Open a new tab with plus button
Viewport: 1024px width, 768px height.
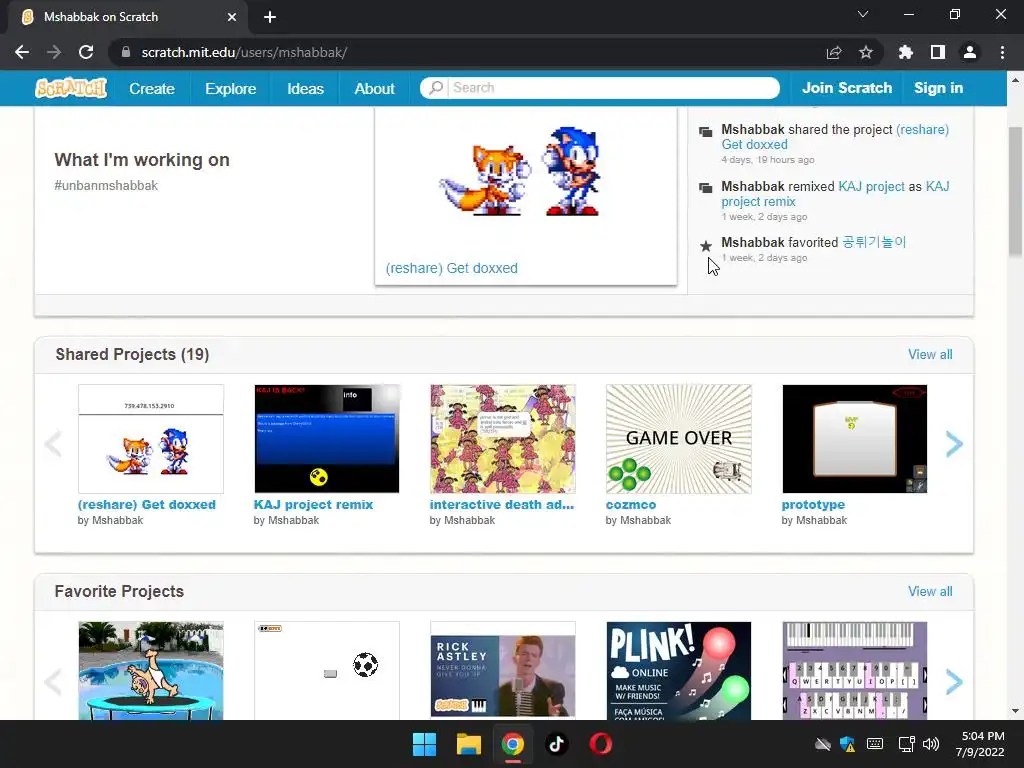[x=270, y=17]
